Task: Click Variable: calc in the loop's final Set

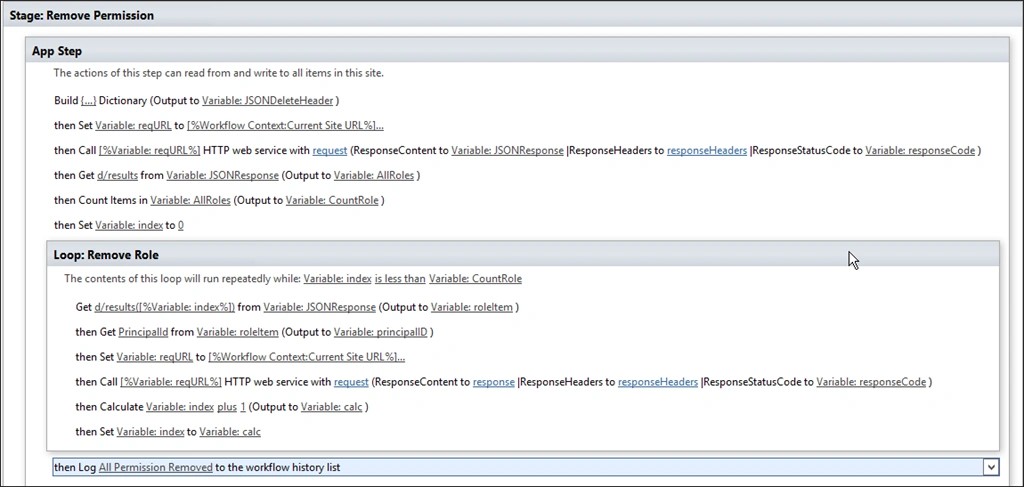Action: (230, 432)
